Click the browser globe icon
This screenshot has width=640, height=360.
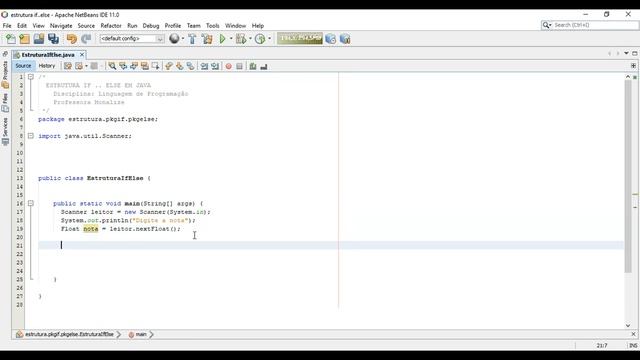[174, 38]
